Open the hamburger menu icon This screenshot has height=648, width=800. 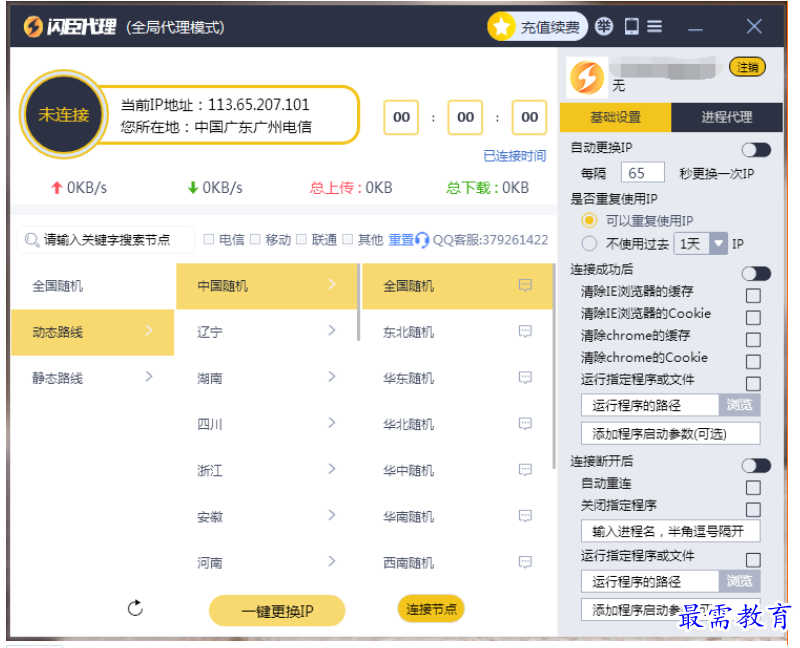point(655,26)
